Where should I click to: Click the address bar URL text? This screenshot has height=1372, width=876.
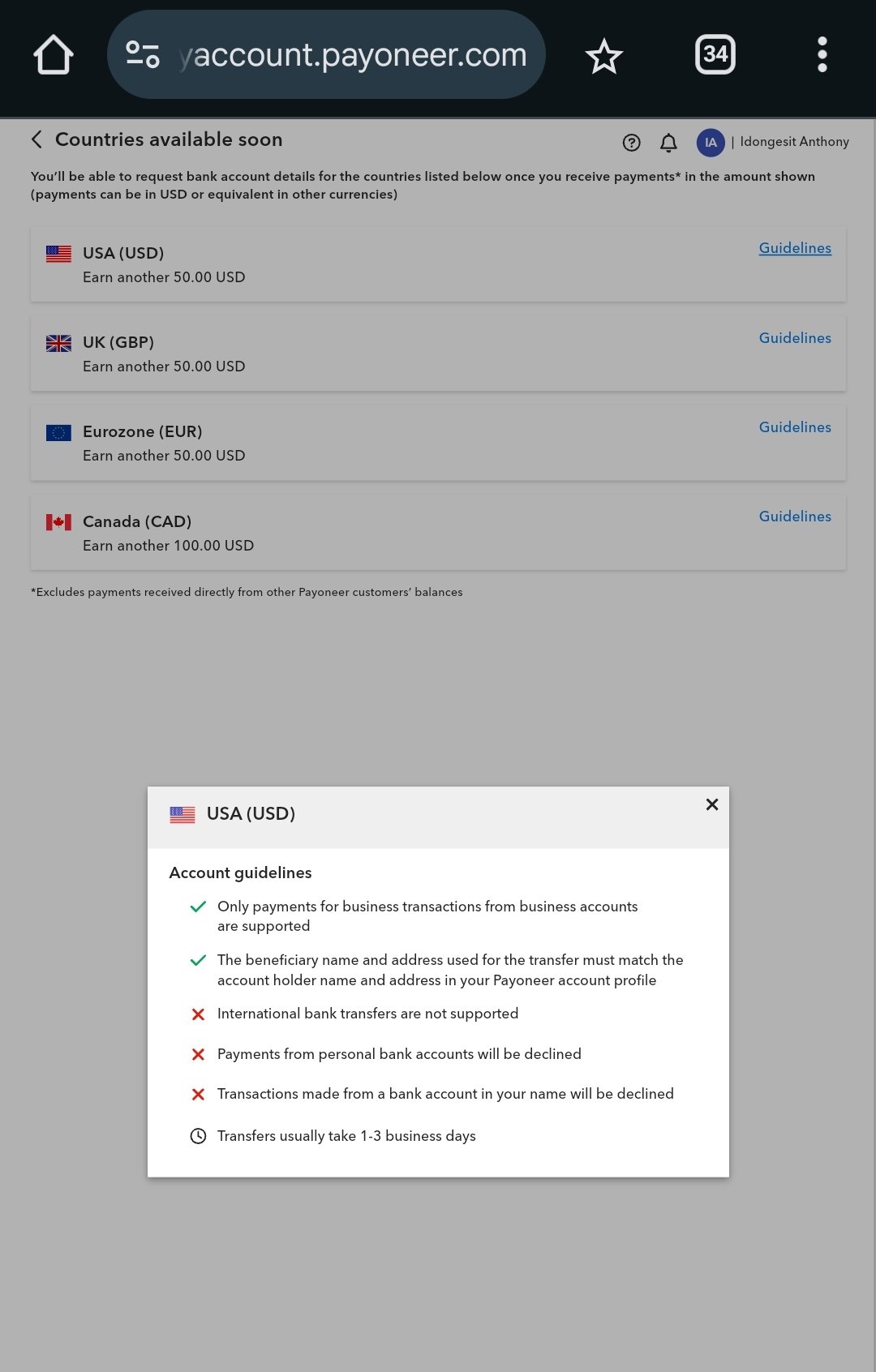coord(354,55)
